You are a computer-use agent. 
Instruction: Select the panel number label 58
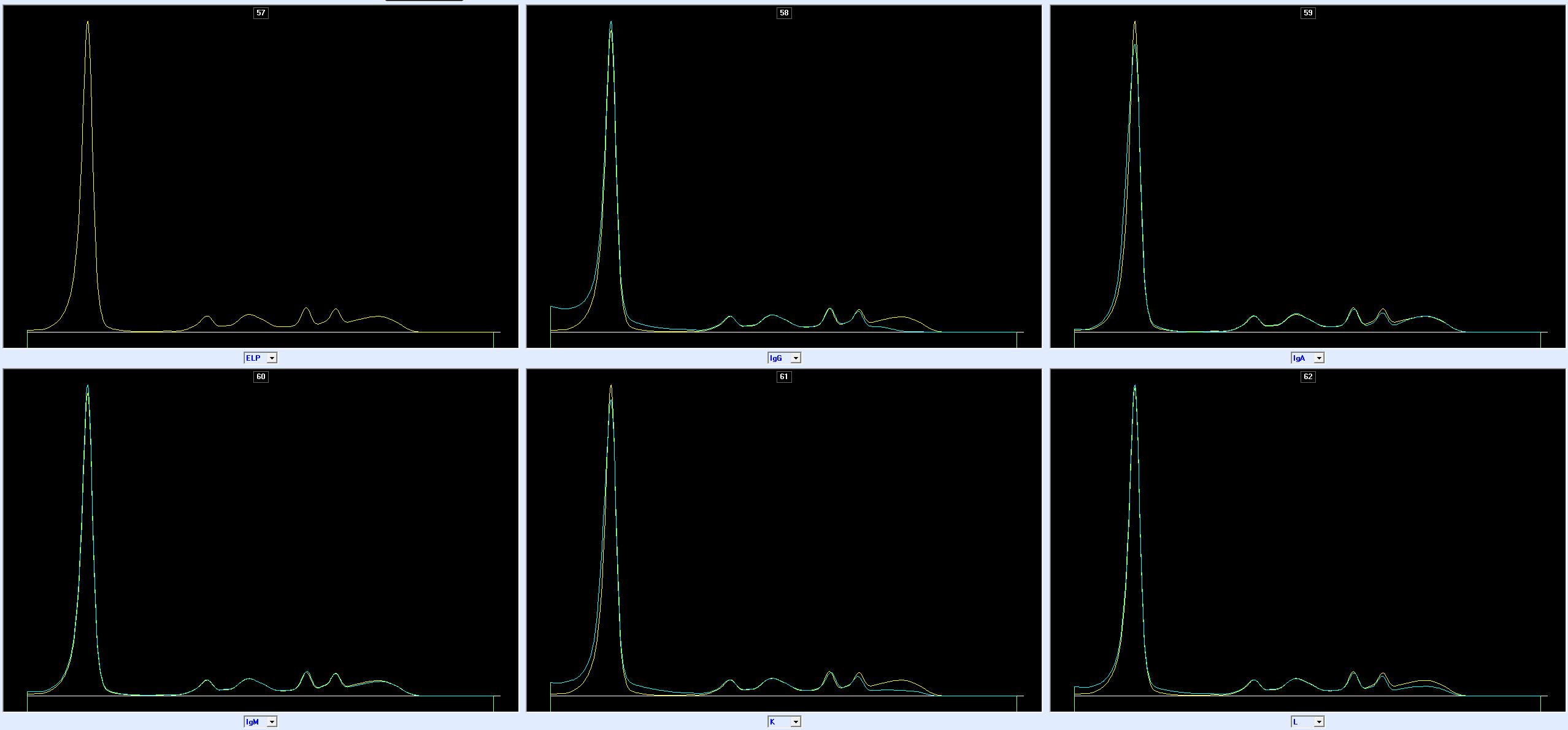point(784,13)
